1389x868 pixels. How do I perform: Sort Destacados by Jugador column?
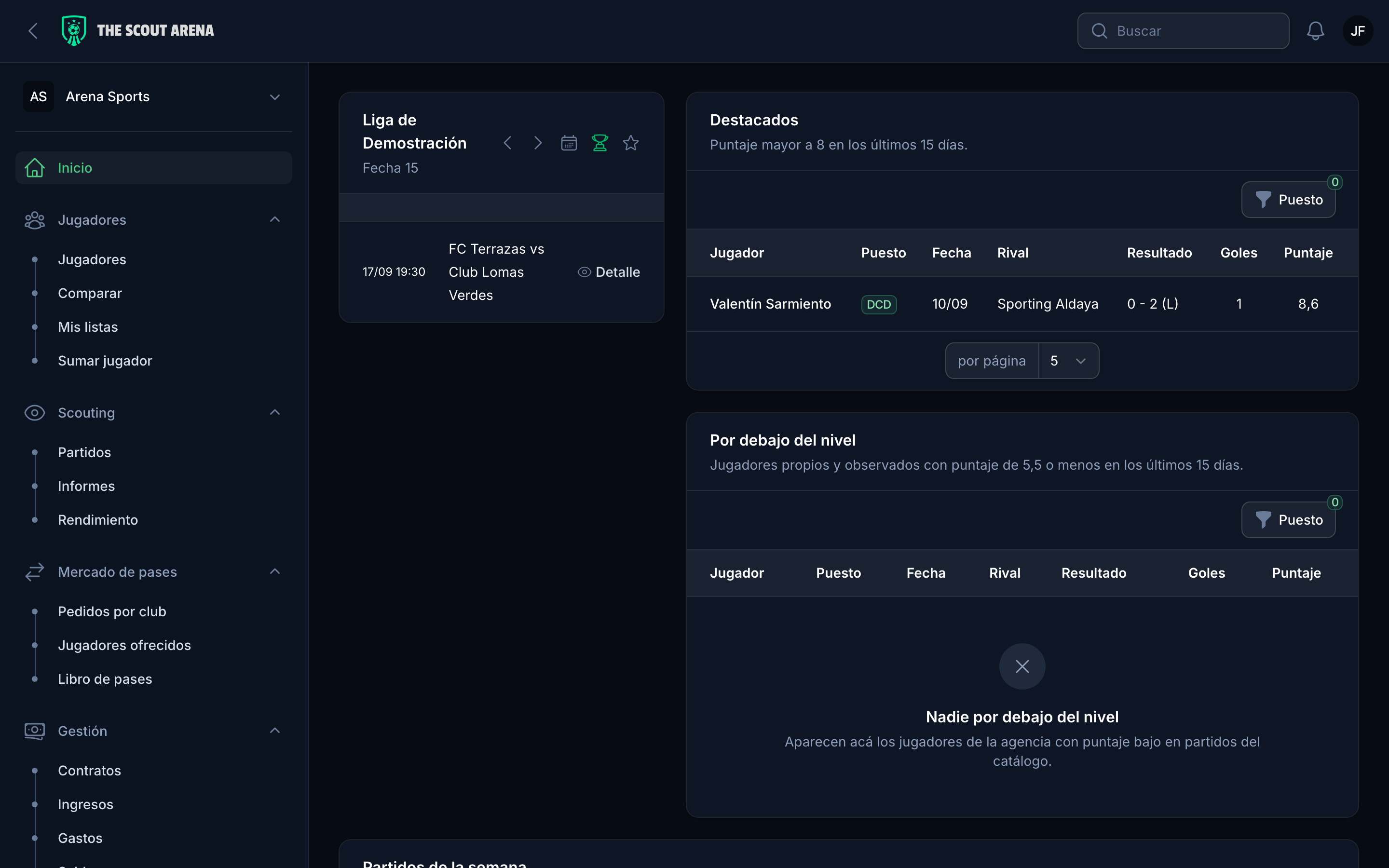[737, 253]
